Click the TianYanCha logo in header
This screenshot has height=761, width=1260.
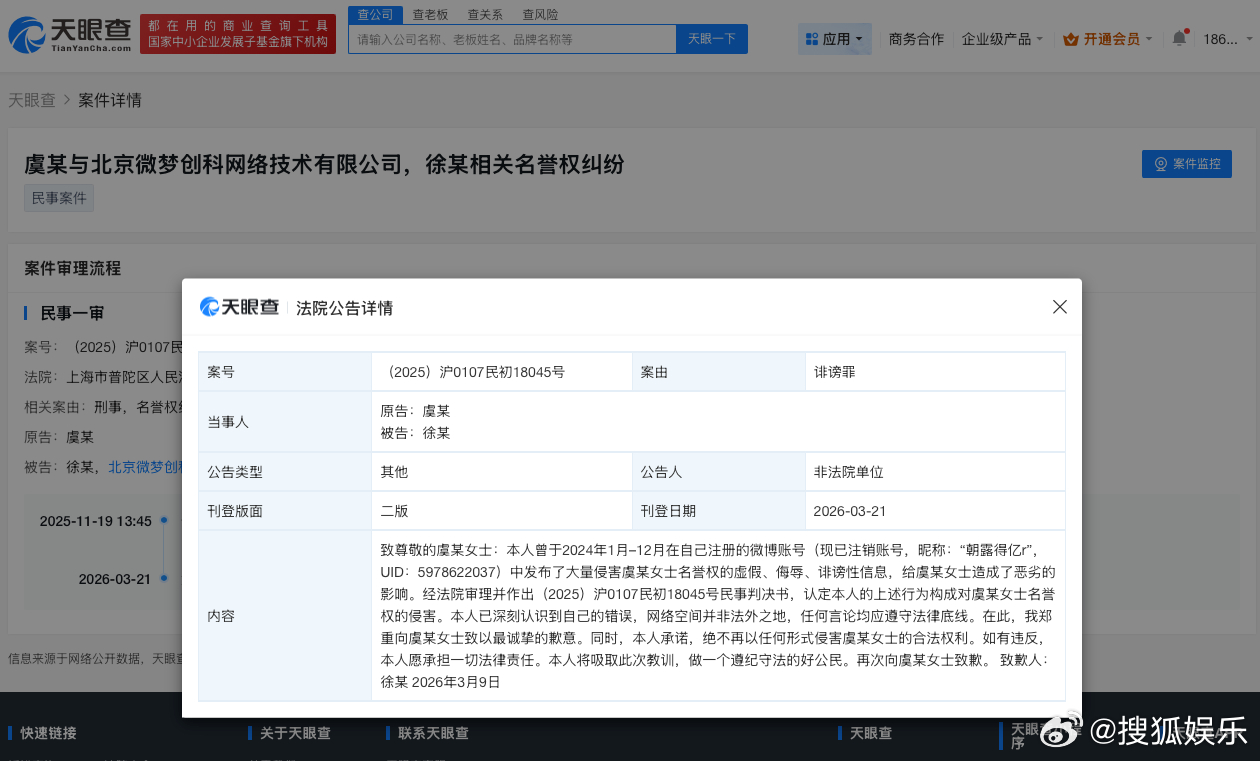click(x=70, y=34)
